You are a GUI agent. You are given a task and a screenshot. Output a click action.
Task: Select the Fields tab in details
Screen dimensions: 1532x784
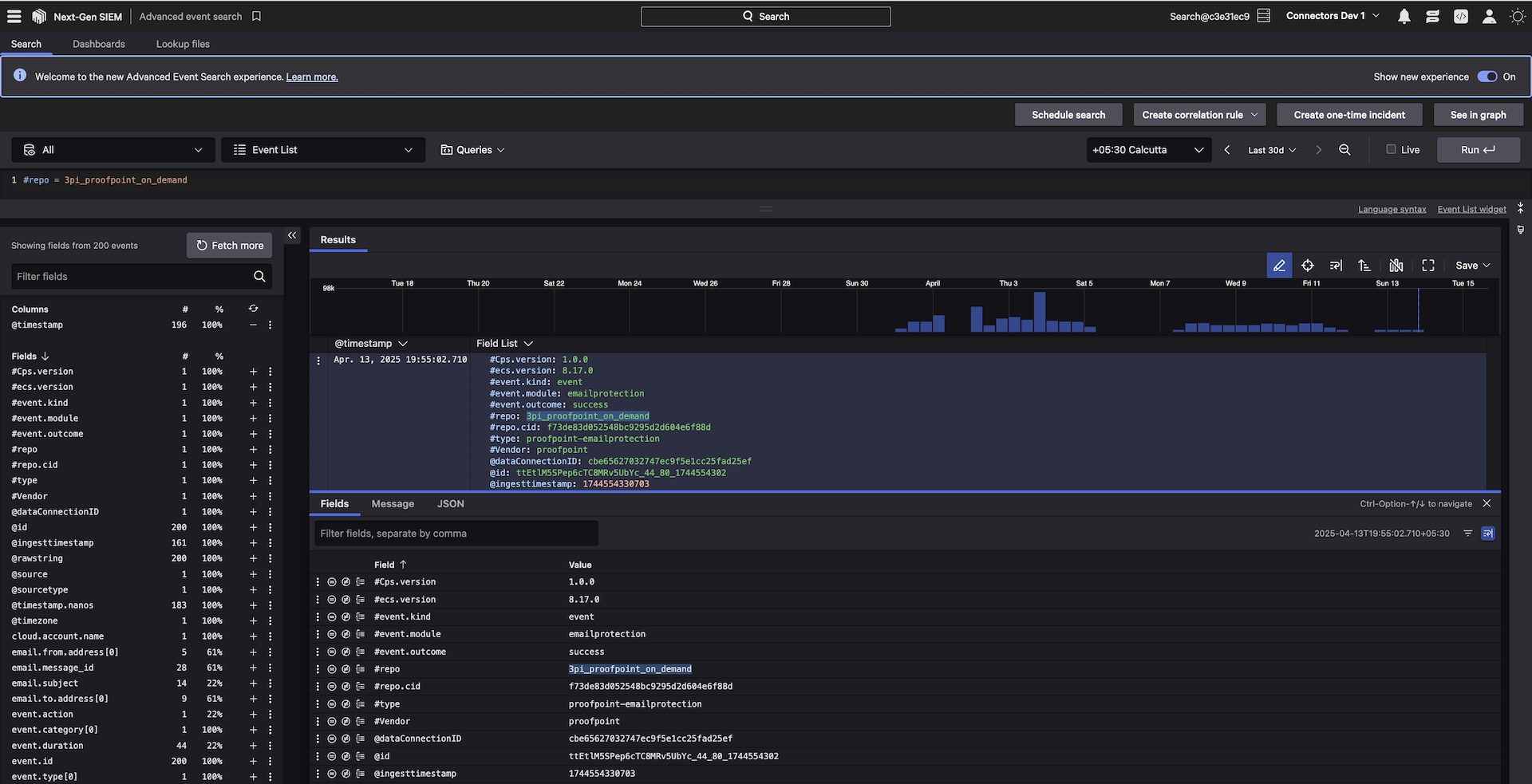(x=334, y=504)
